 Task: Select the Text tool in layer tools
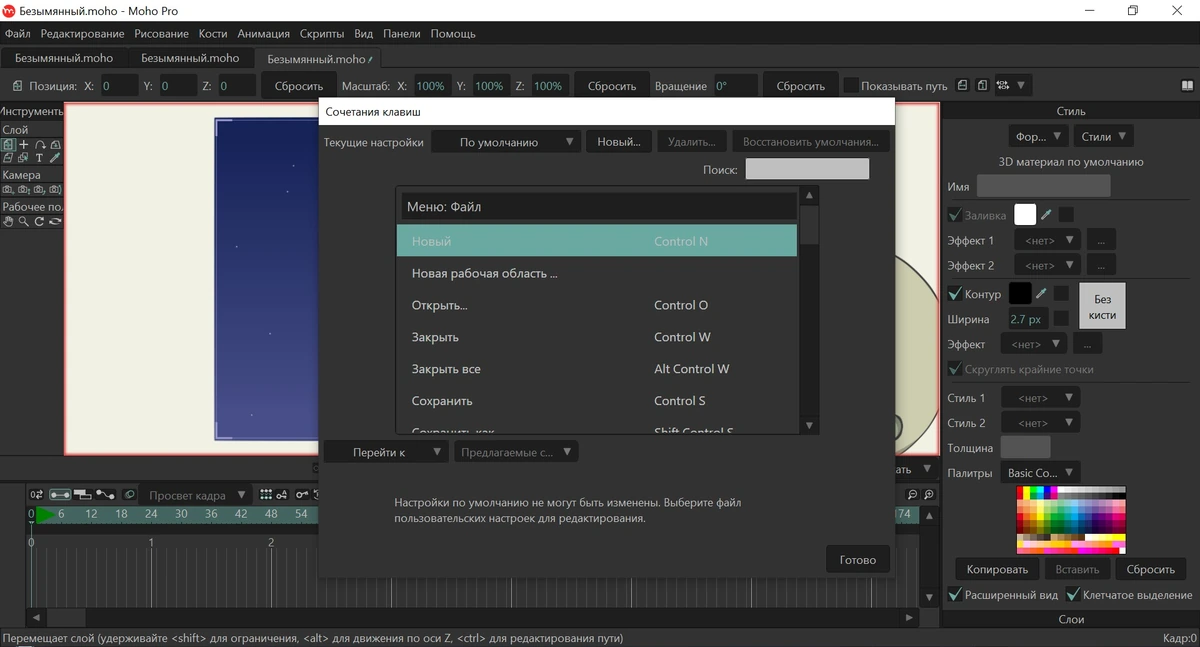tap(39, 158)
